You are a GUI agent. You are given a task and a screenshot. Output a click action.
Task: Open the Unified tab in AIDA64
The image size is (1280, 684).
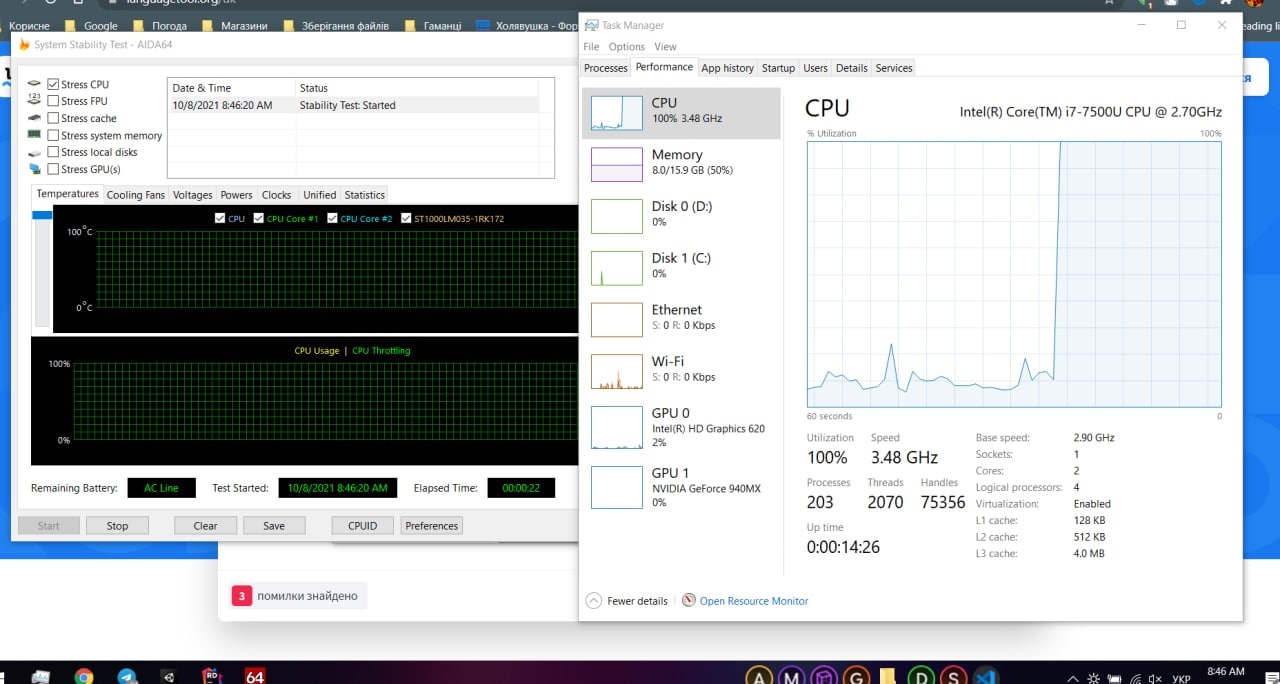[320, 195]
